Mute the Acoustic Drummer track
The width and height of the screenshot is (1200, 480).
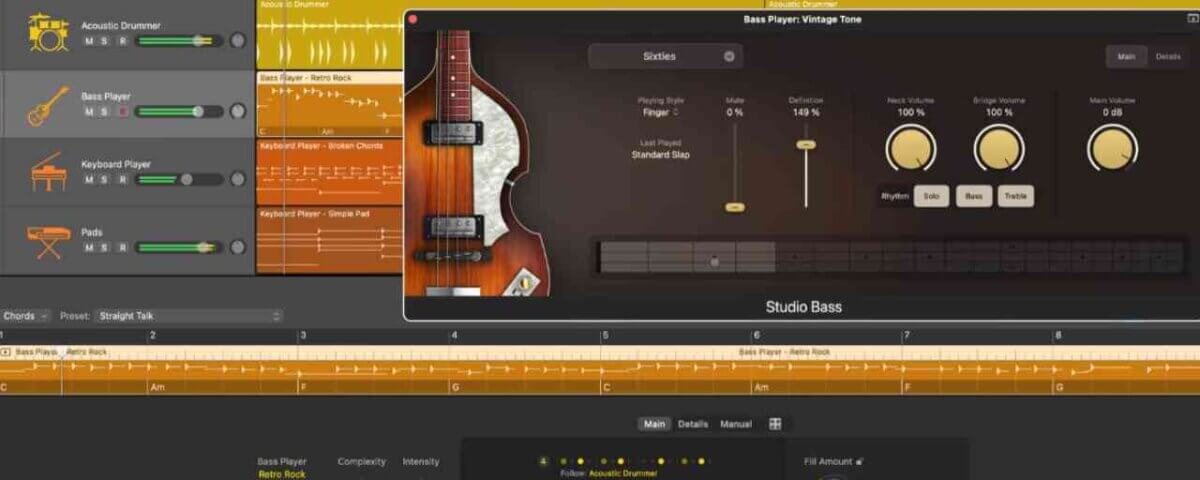[x=89, y=41]
